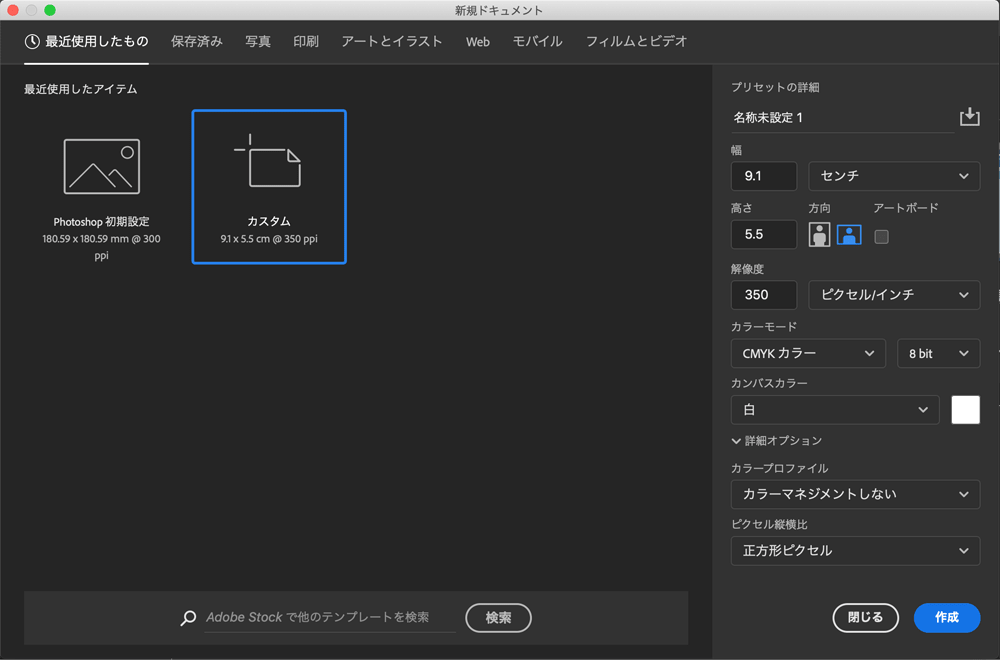Screen dimensions: 1000x660
Task: Select the landscape orientation icon
Action: [848, 234]
